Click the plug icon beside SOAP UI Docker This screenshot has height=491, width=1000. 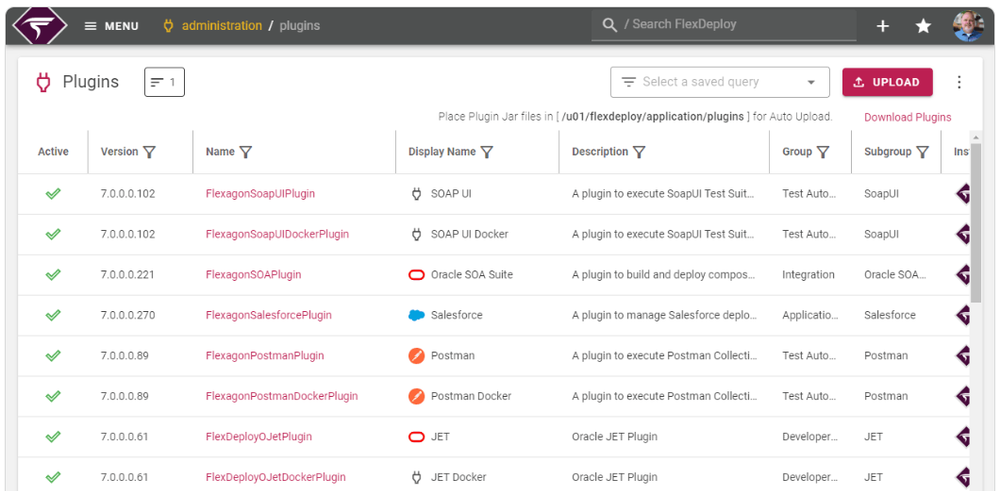[x=416, y=234]
